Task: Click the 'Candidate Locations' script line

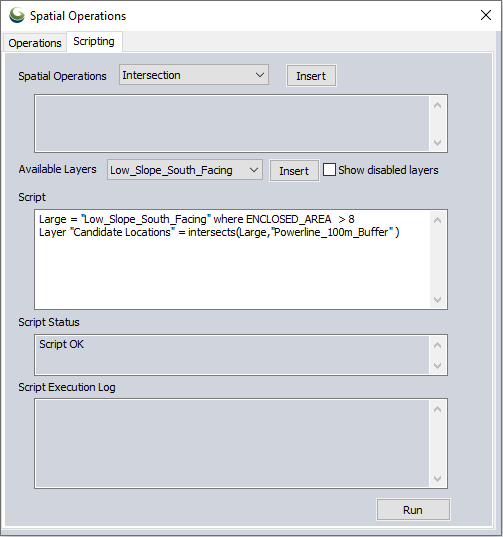Action: 219,232
